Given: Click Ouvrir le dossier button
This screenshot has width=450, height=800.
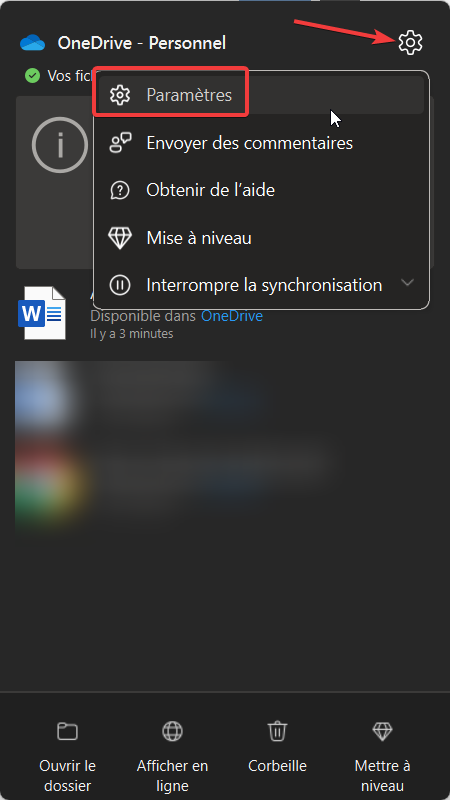Looking at the screenshot, I should pos(67,755).
